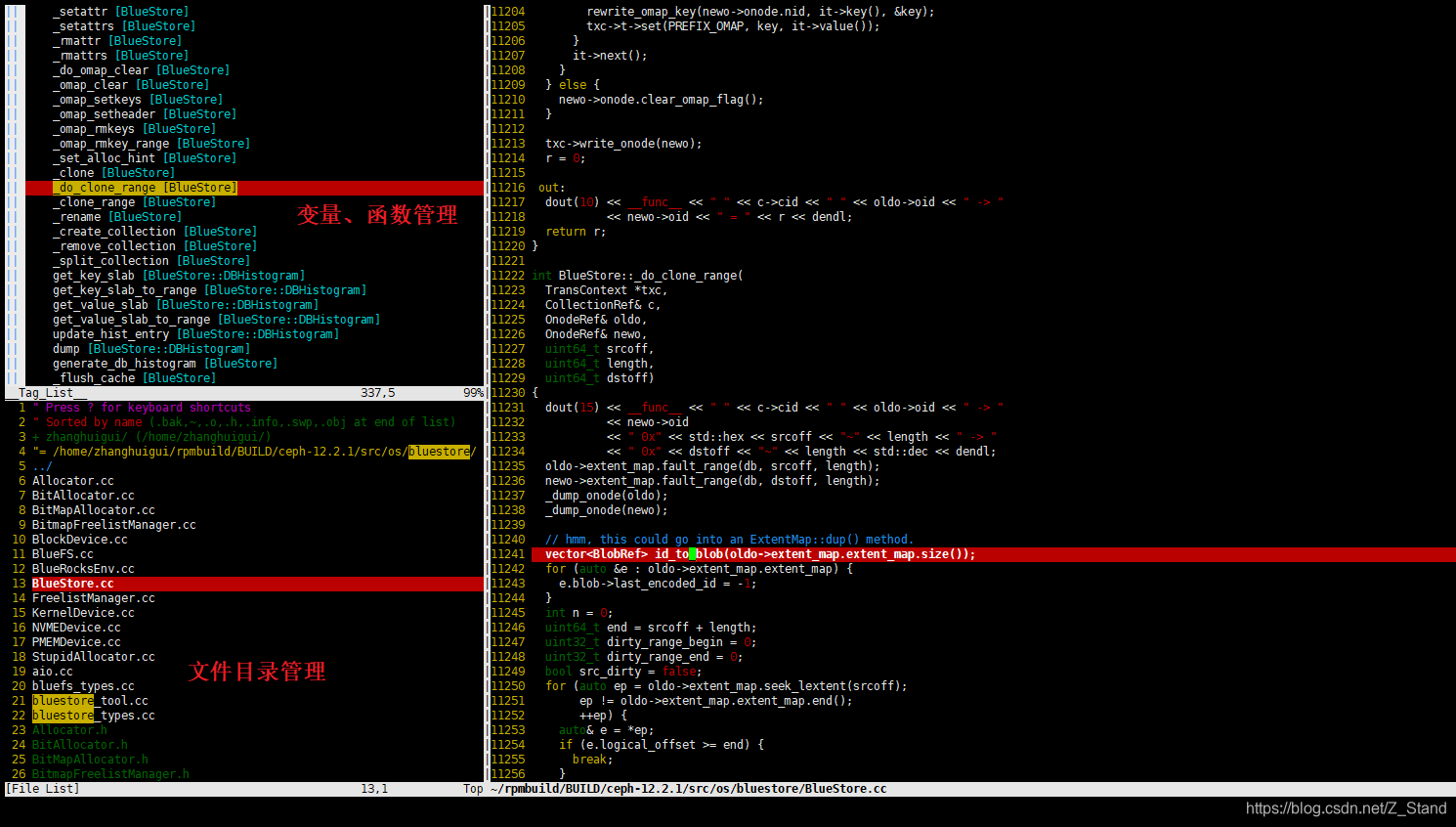Open StupidAllocator.cc in the file list
The width and height of the screenshot is (1456, 827).
94,657
